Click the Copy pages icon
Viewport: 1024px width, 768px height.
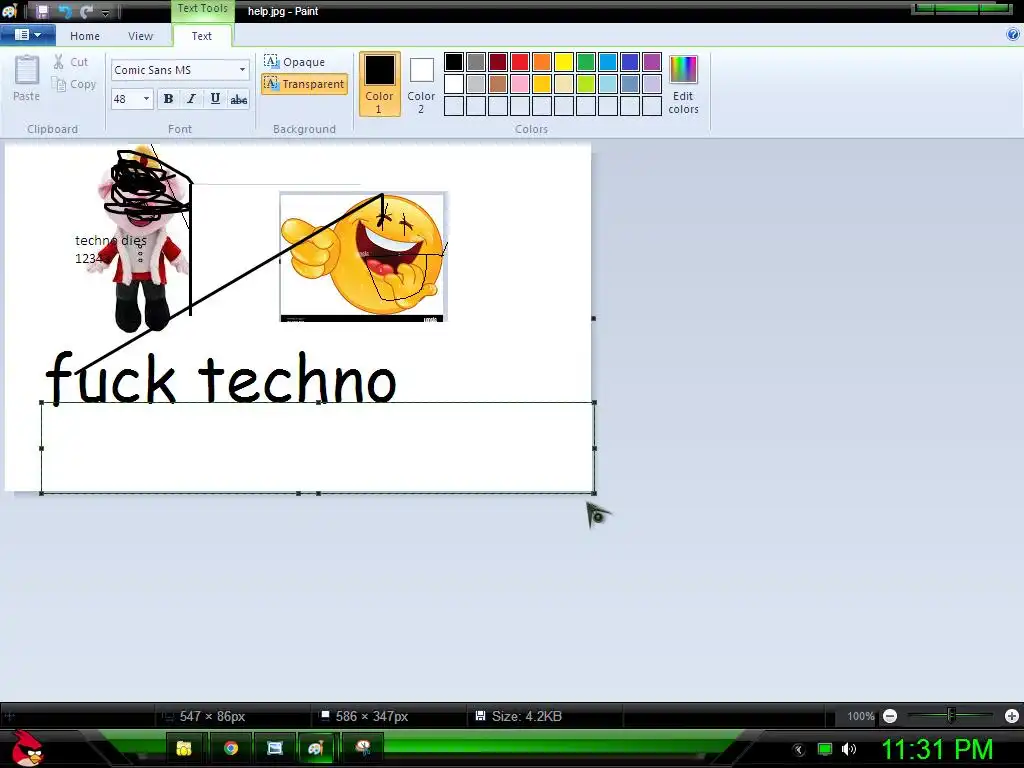click(59, 84)
